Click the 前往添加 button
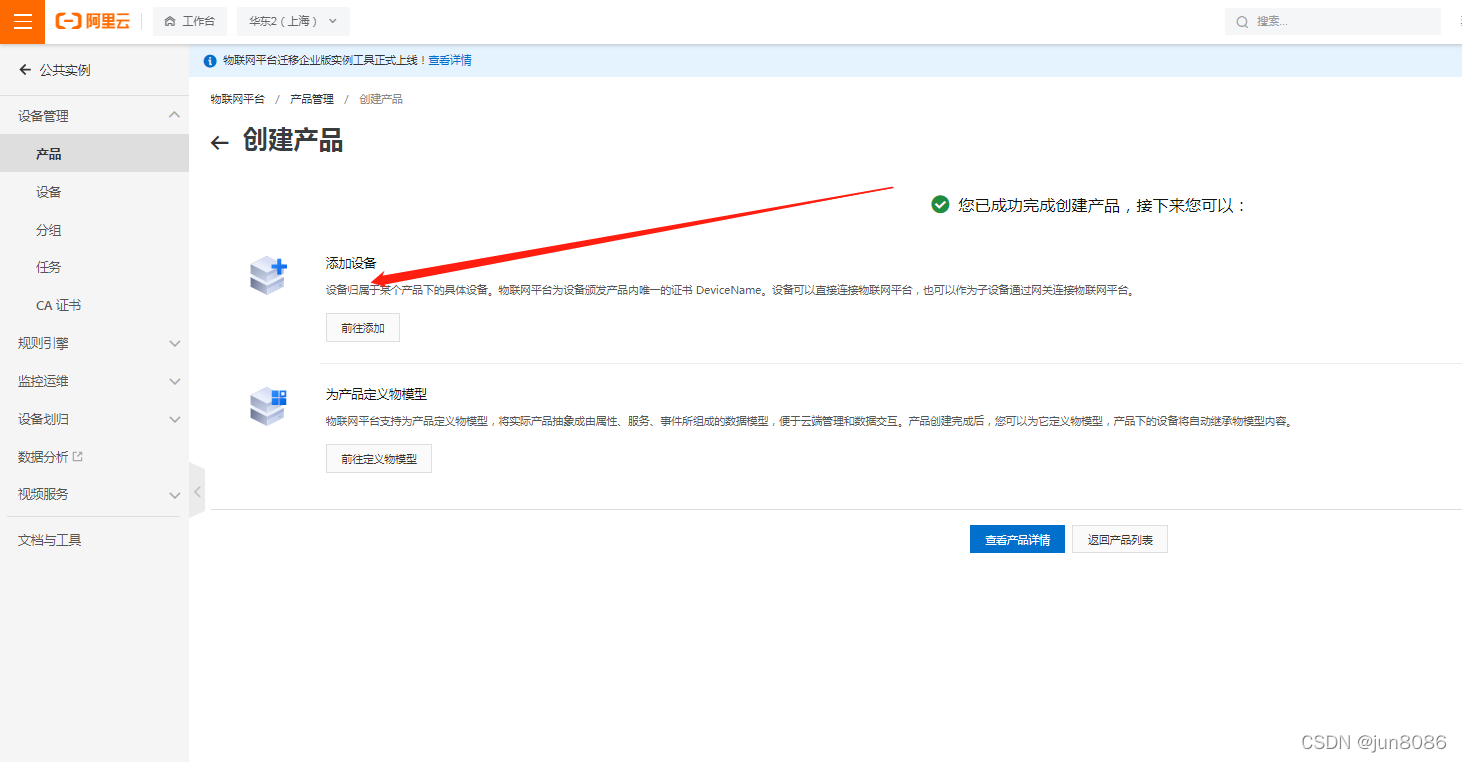 [x=362, y=327]
